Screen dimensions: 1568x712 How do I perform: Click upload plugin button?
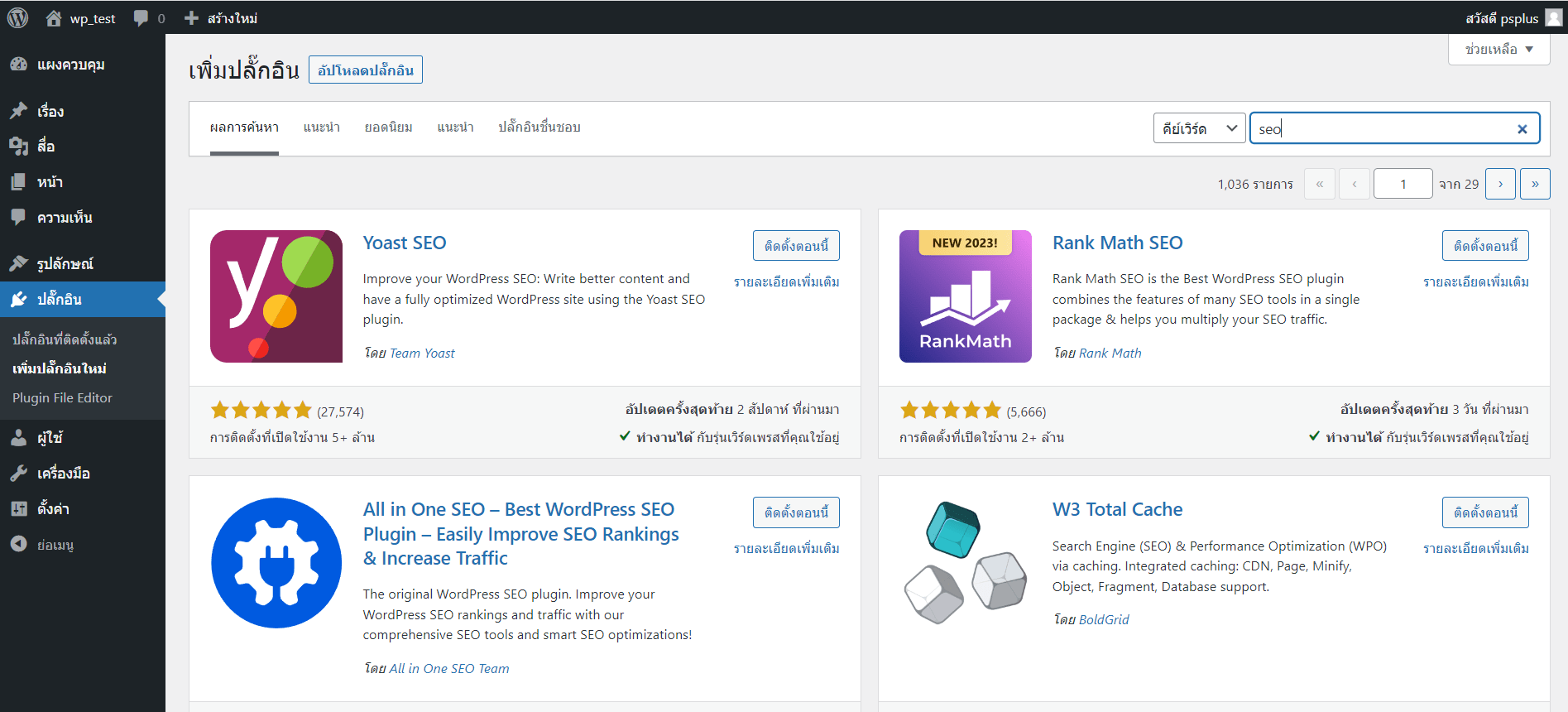(366, 70)
